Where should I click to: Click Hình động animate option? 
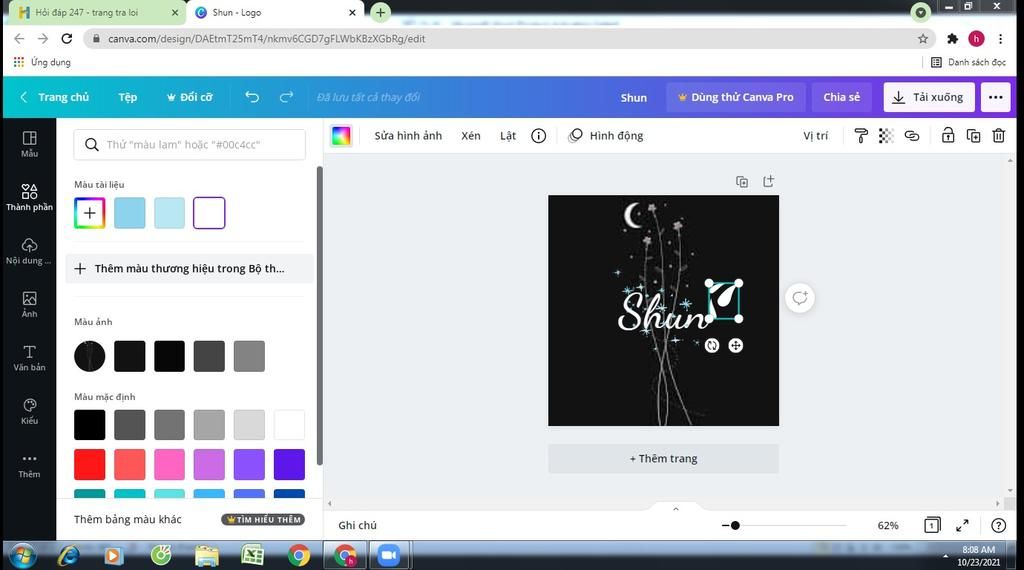[606, 136]
